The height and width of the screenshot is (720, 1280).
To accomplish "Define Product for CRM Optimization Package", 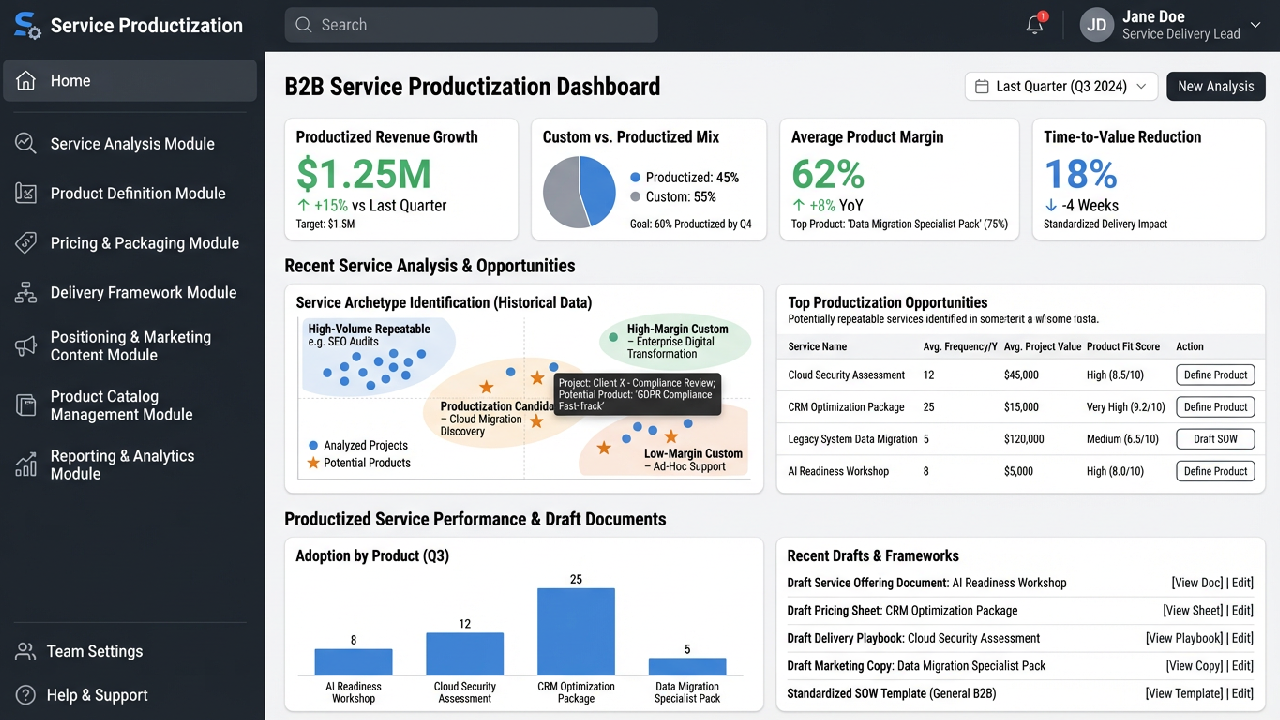I will (1215, 407).
